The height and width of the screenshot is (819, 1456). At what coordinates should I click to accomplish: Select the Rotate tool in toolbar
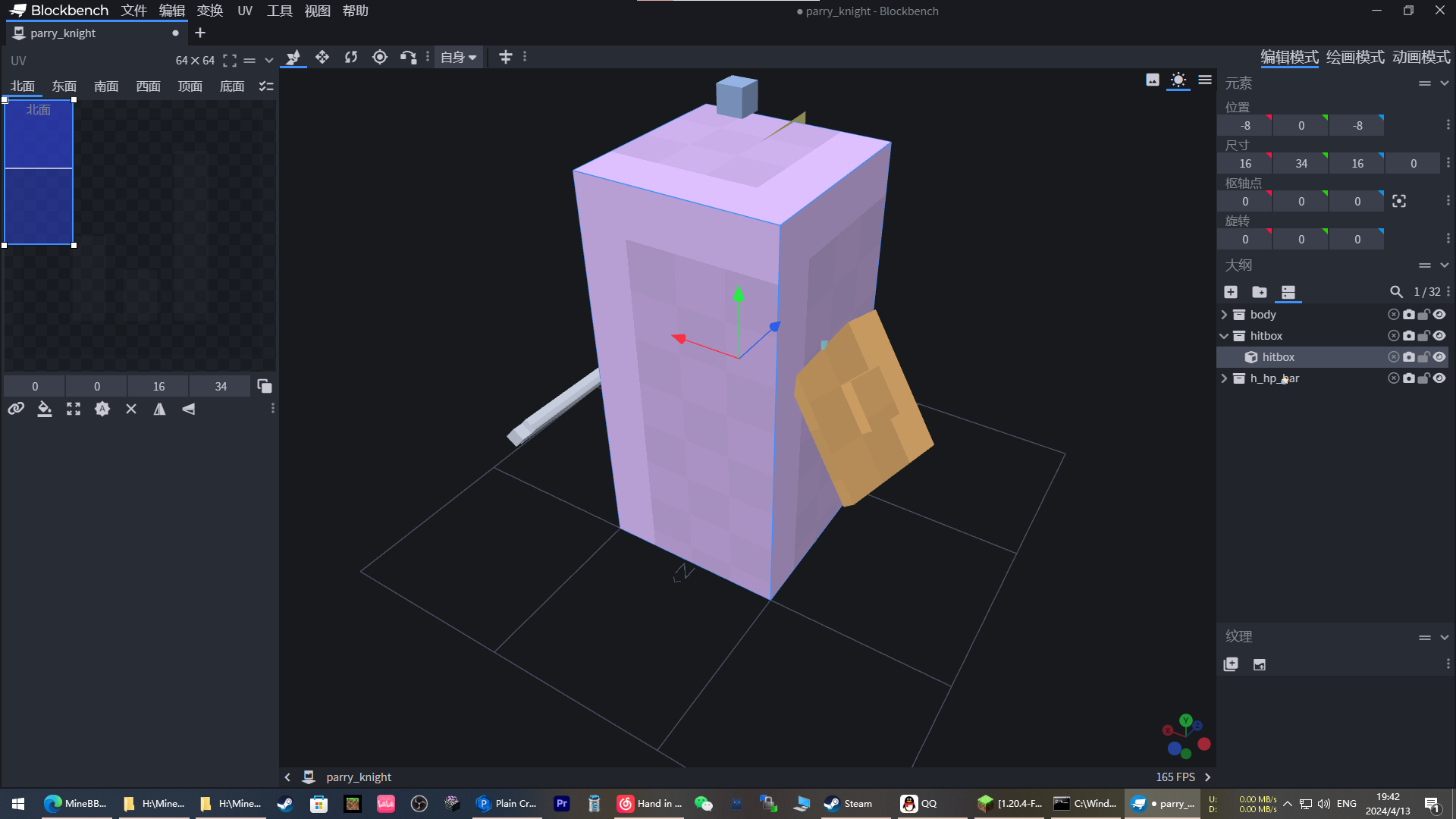(x=351, y=58)
